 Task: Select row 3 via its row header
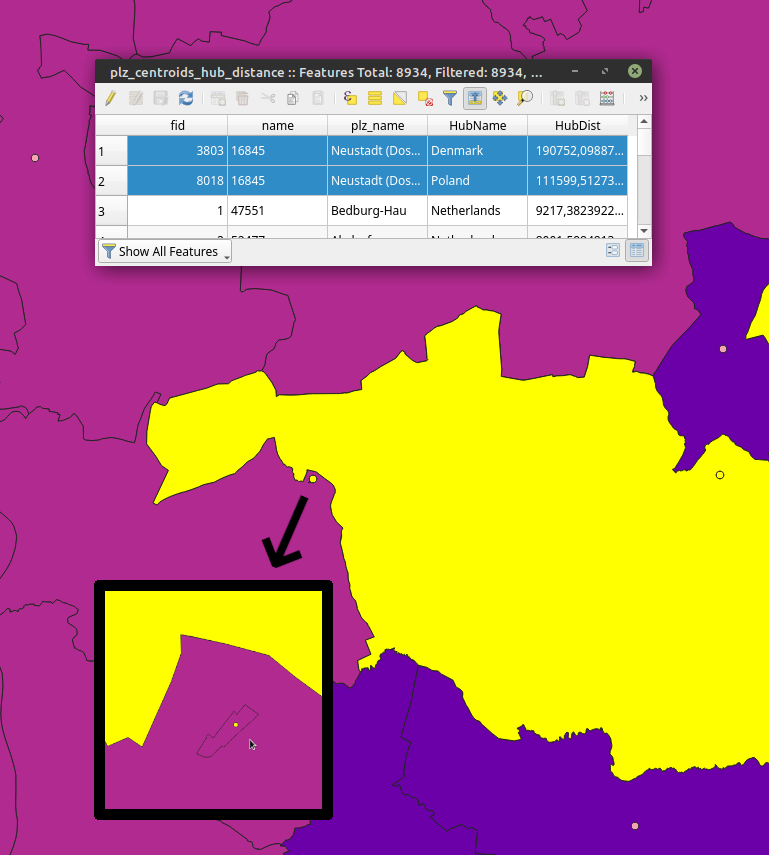(111, 211)
